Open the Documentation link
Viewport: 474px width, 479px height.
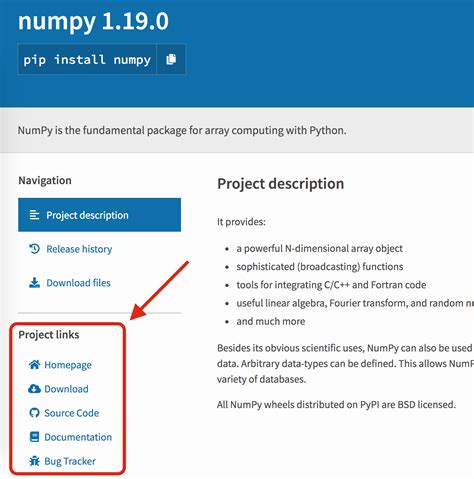[x=78, y=437]
